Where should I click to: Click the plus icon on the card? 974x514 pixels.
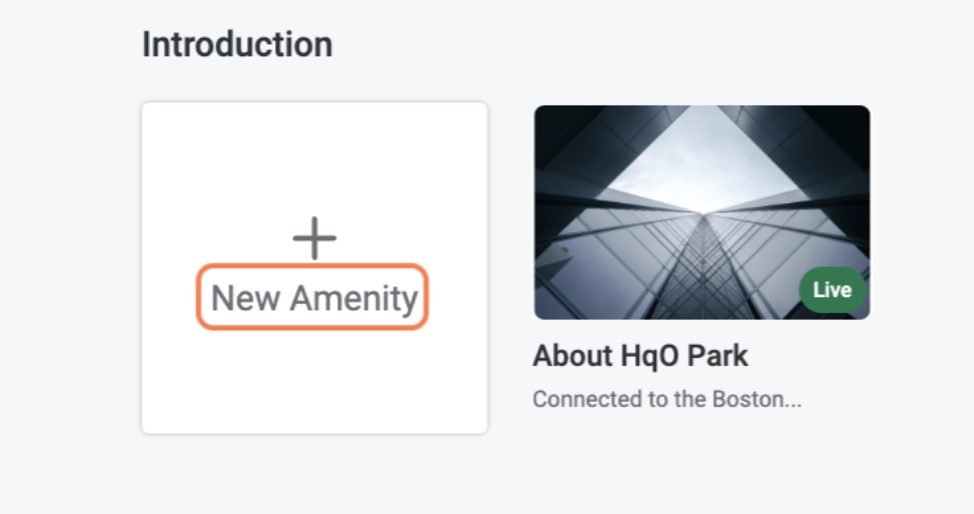point(314,239)
